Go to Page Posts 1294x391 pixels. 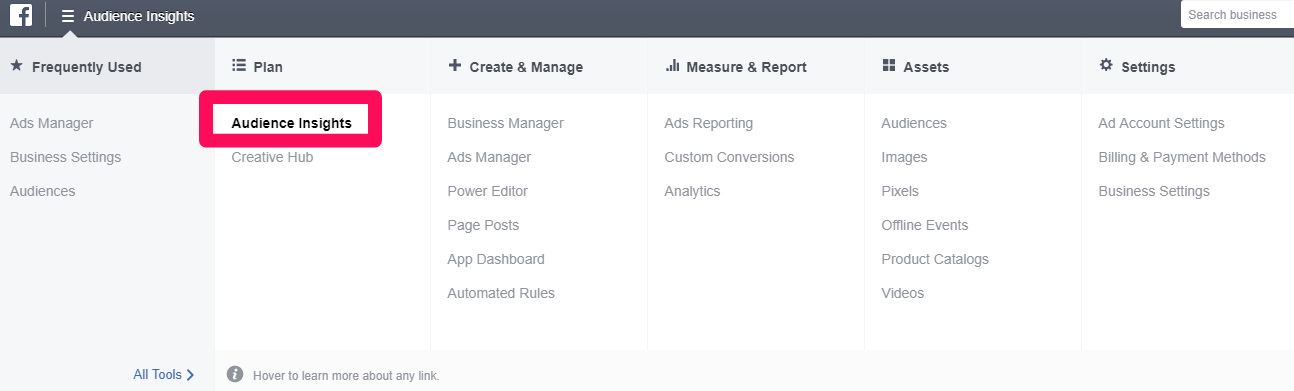click(x=483, y=225)
